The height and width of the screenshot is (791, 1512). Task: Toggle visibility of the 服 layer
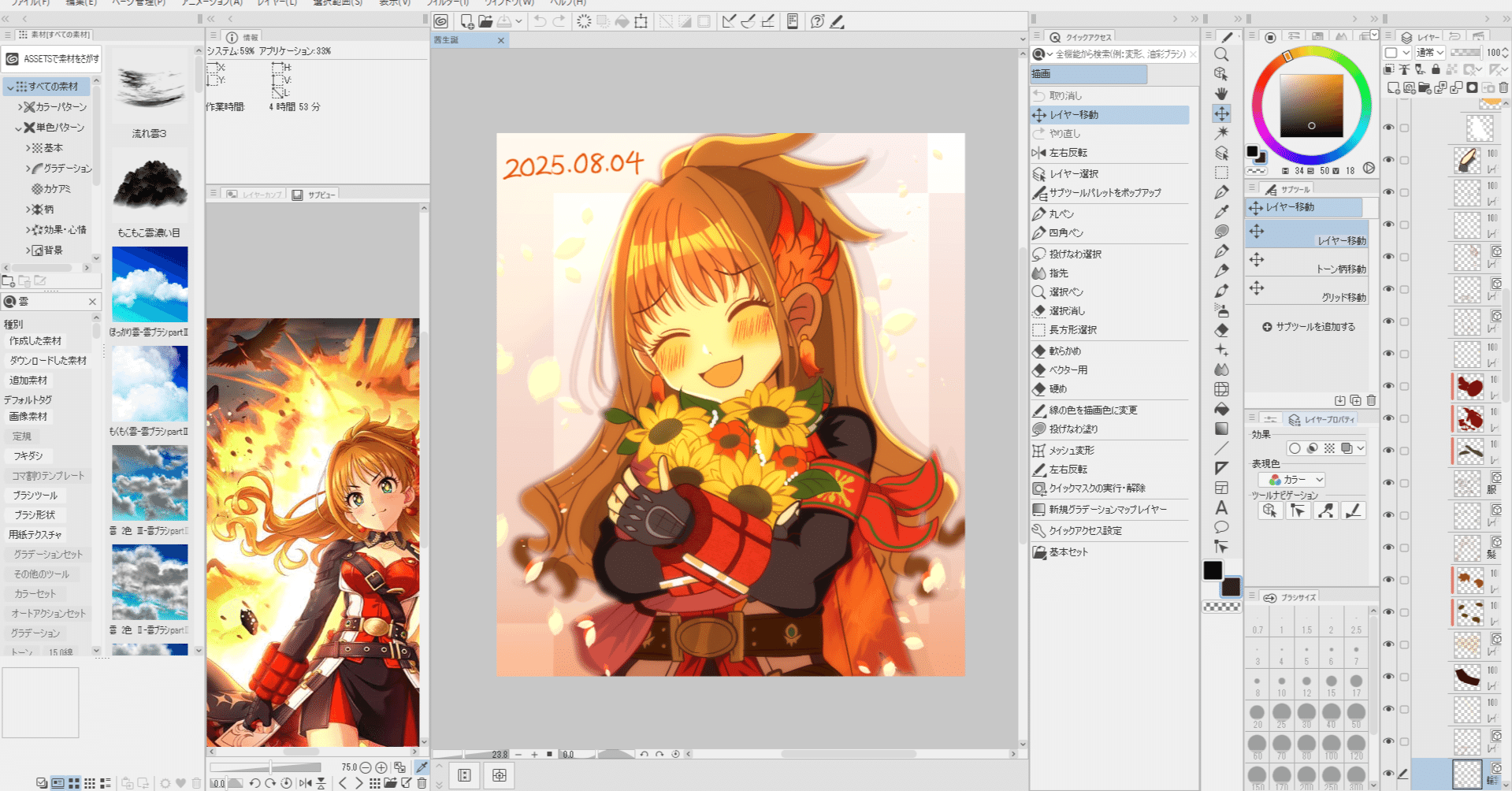click(x=1389, y=482)
